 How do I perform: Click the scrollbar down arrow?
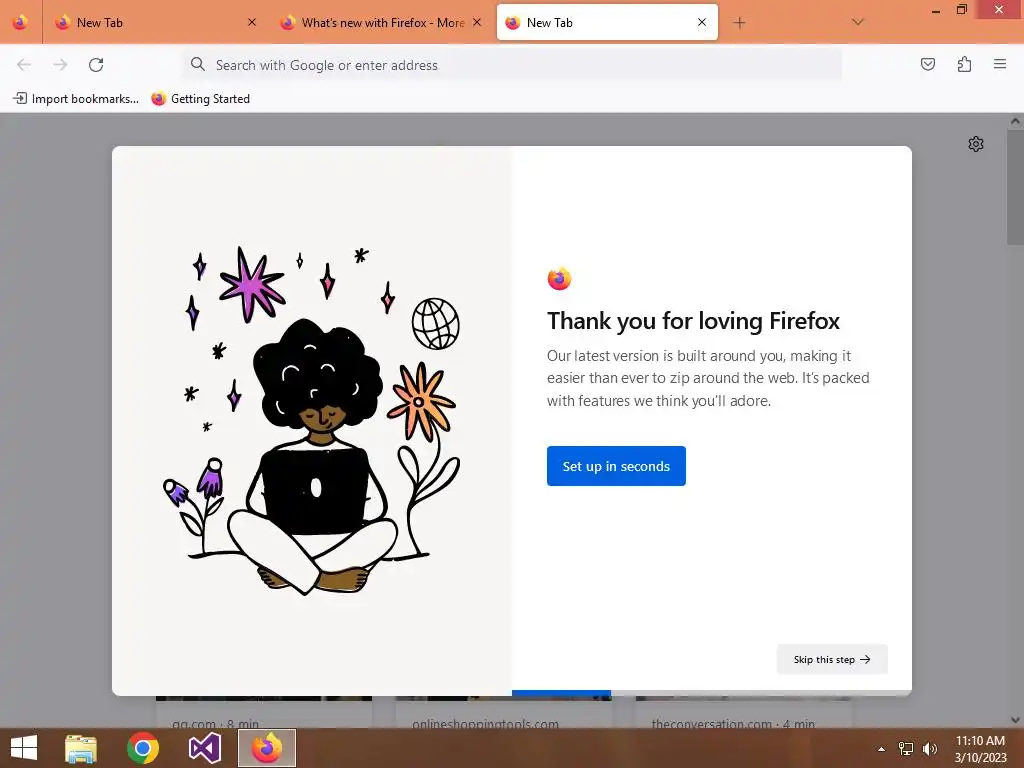1015,720
